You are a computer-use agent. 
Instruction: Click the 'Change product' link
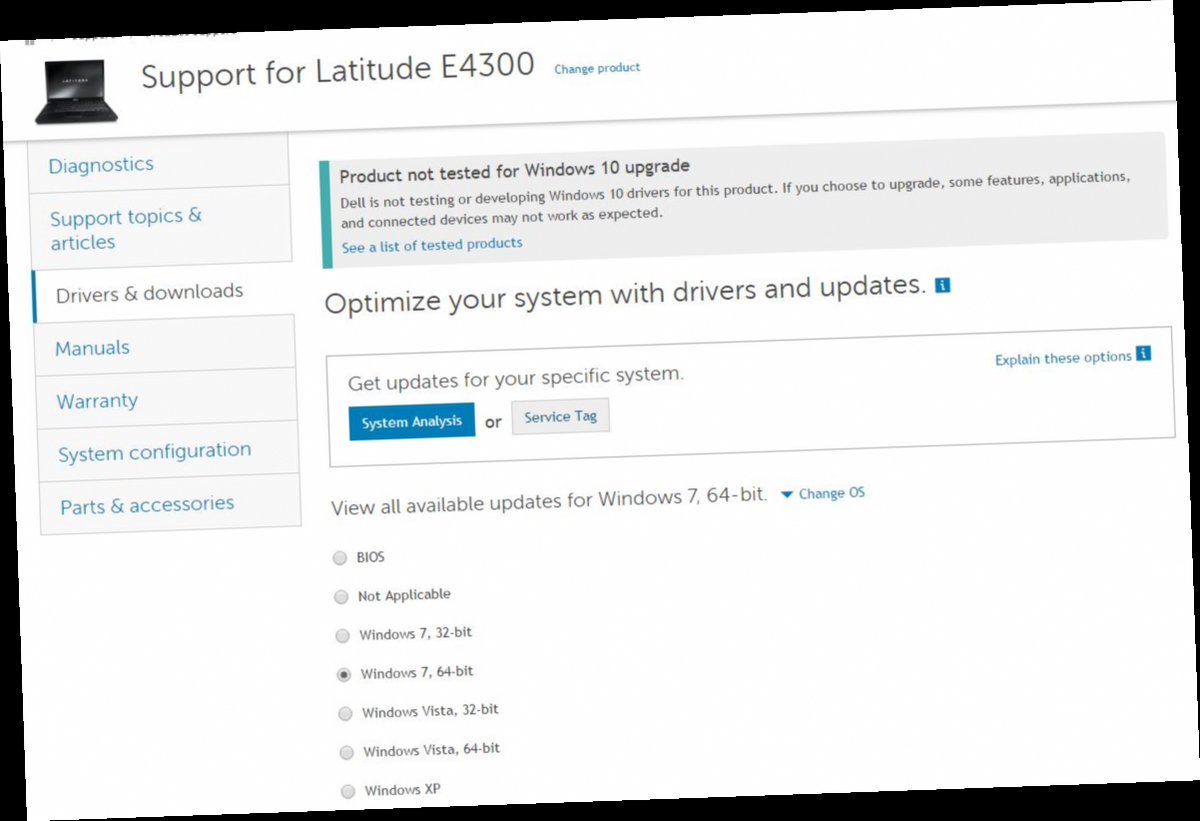[597, 67]
